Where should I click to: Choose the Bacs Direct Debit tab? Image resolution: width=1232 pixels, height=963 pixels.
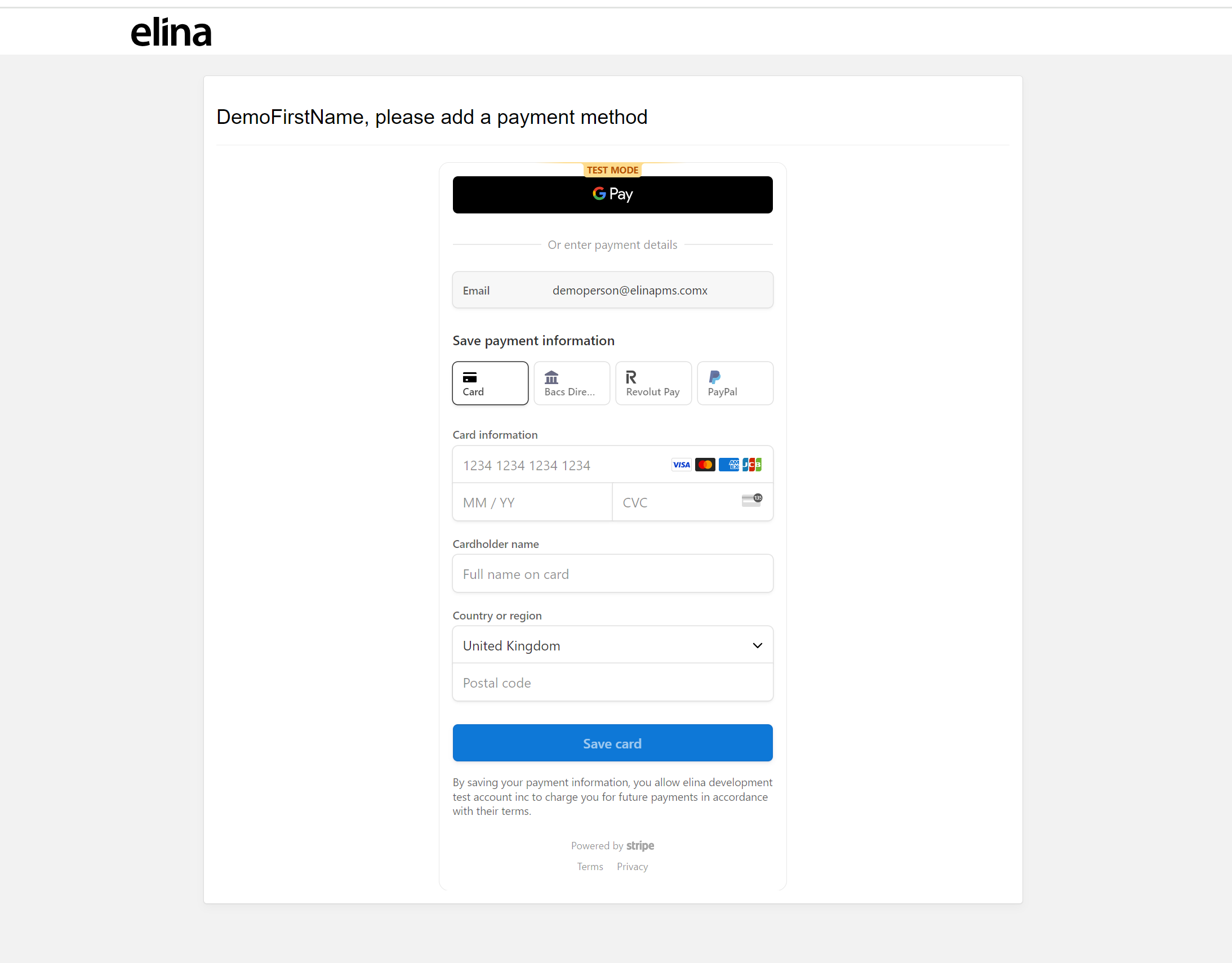point(571,384)
